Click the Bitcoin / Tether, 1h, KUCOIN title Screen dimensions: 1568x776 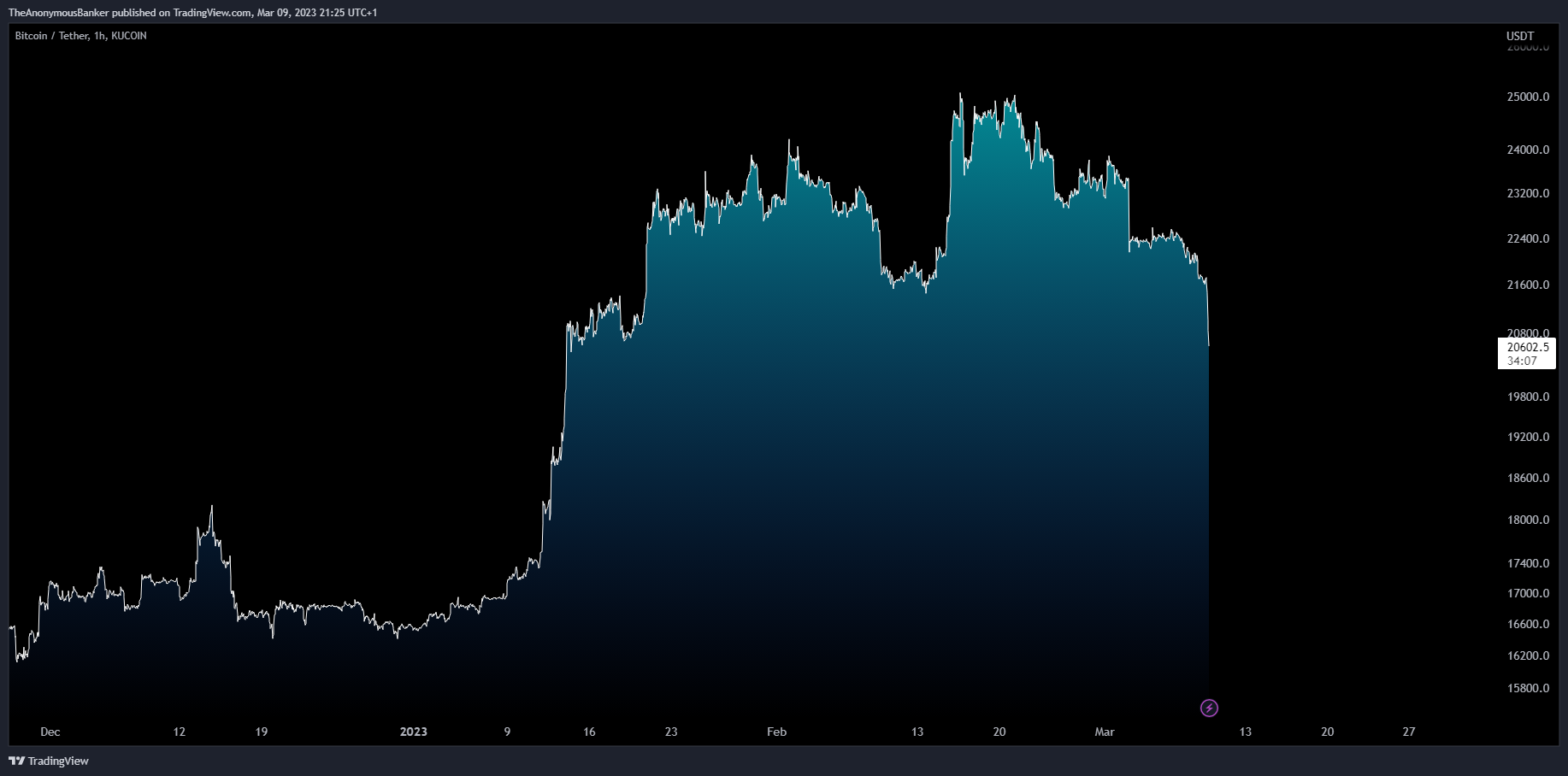[81, 36]
